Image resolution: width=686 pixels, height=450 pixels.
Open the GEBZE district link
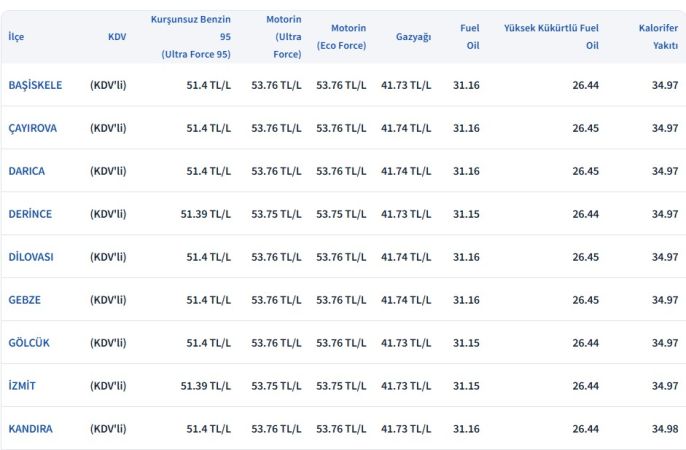coord(24,300)
